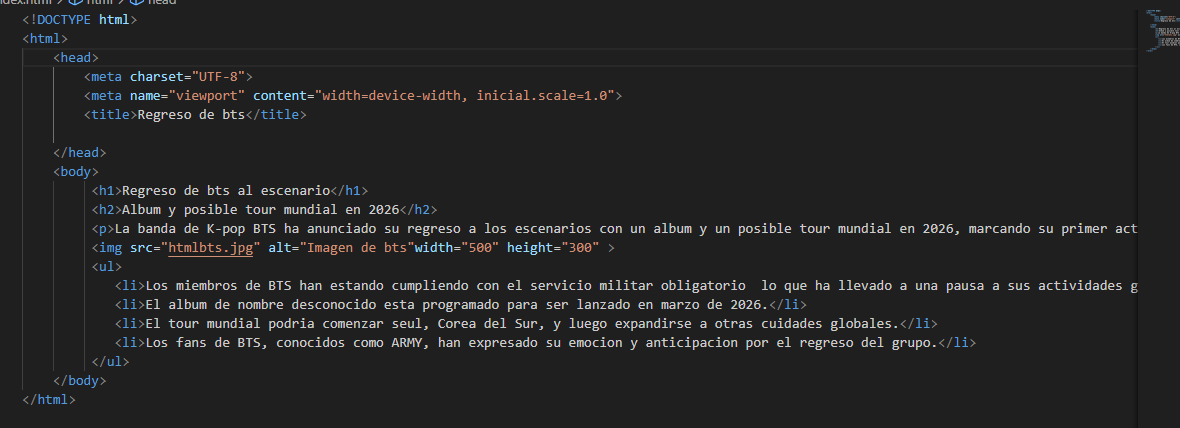
Task: Click the closing </body> tag
Action: (x=80, y=381)
